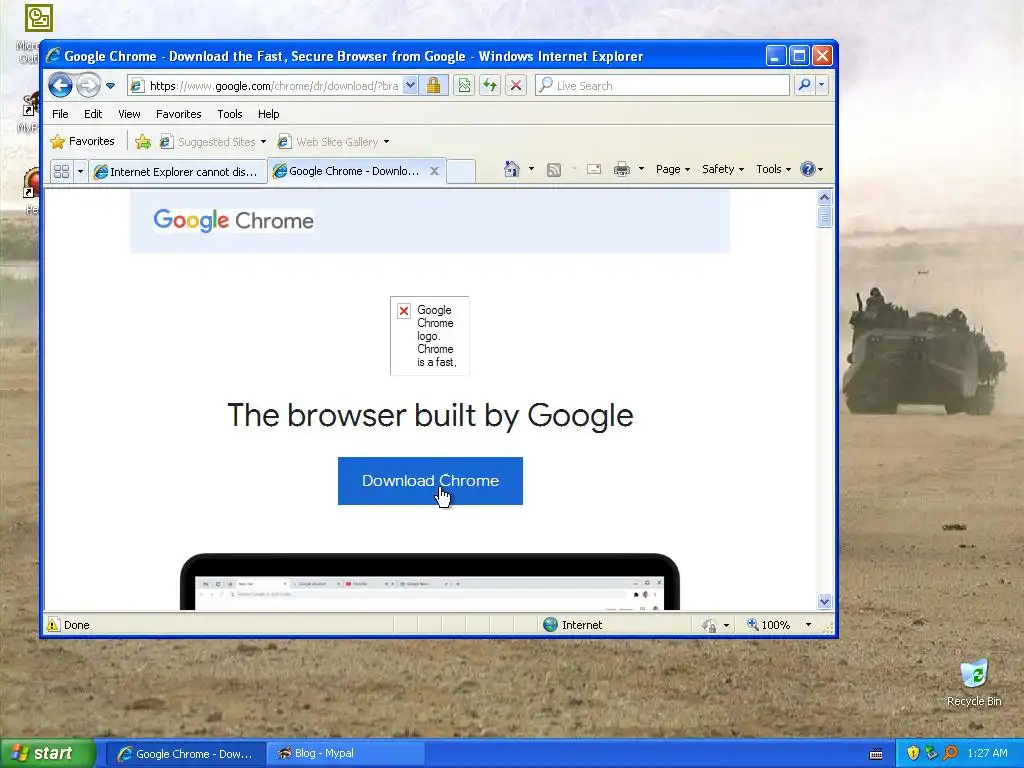
Task: Open the Safety command menu
Action: 722,169
